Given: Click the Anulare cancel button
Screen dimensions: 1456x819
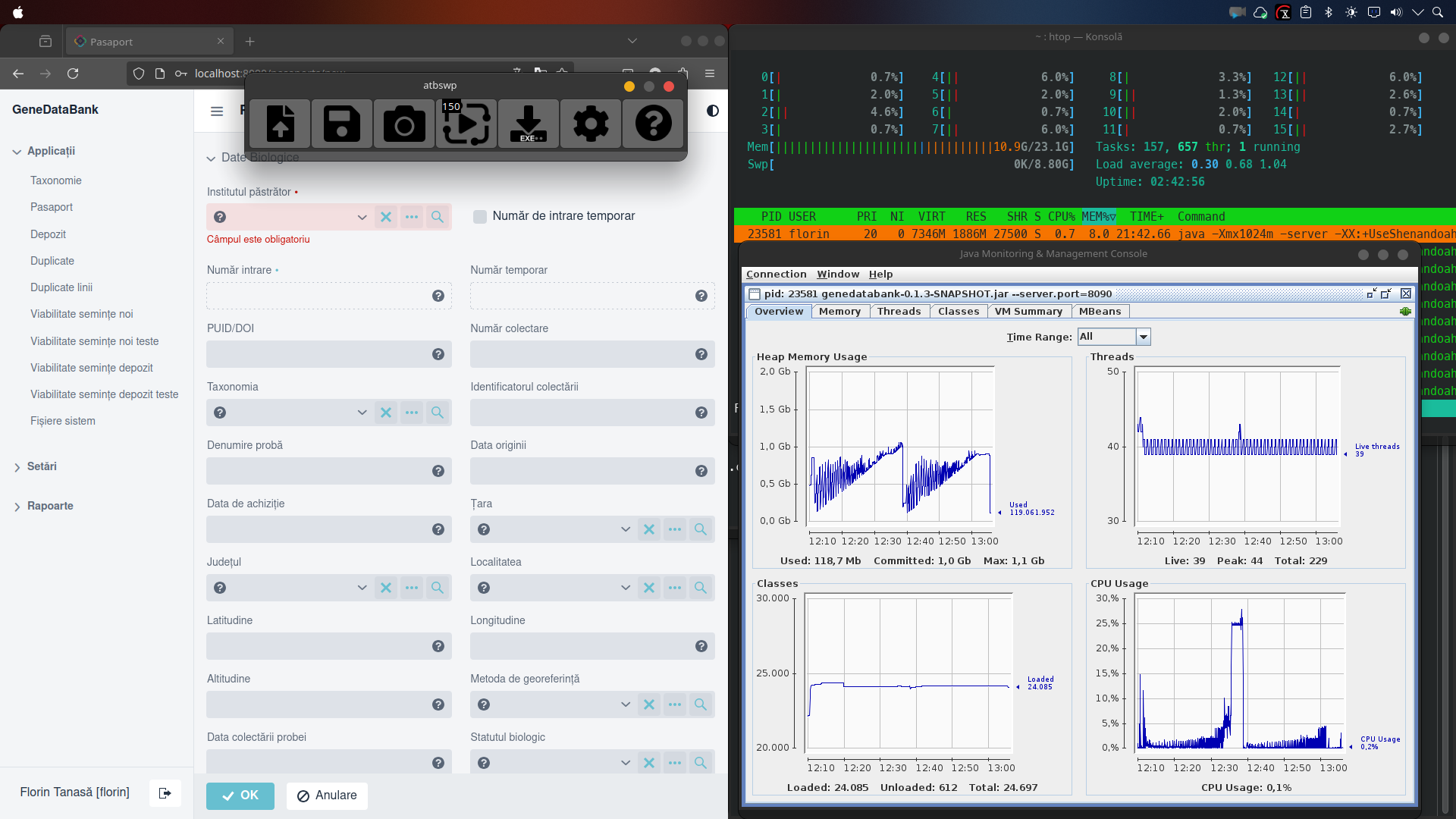Looking at the screenshot, I should click(x=326, y=795).
